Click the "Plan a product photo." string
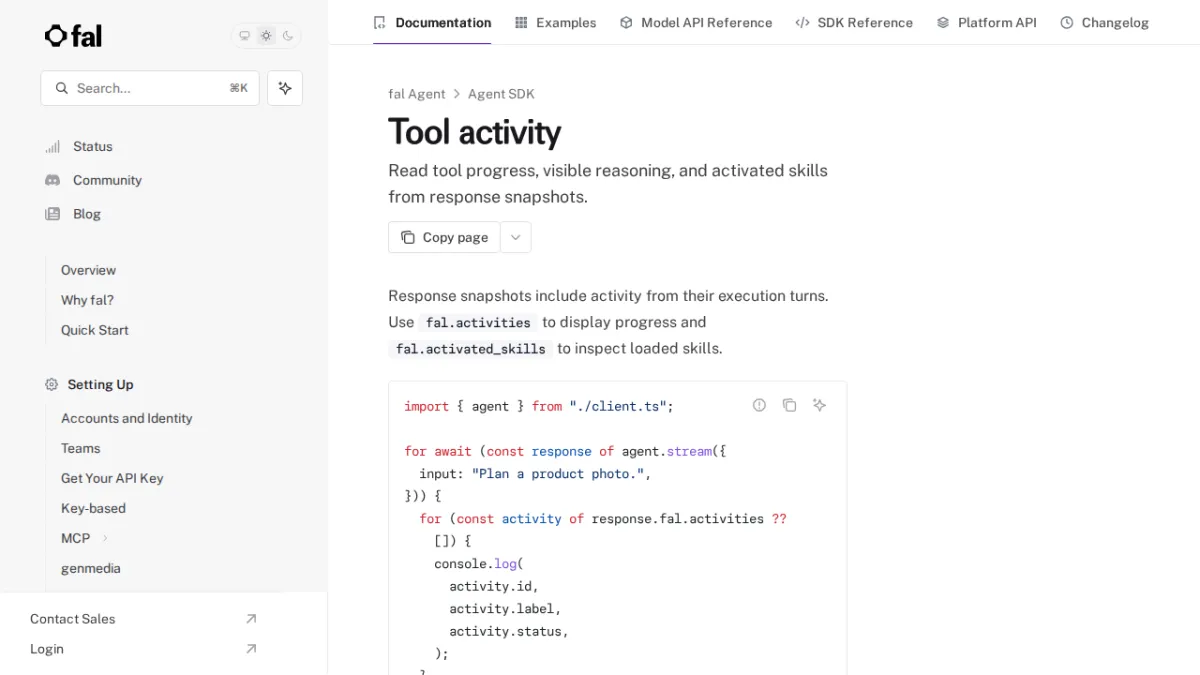The image size is (1200, 675). click(x=558, y=474)
